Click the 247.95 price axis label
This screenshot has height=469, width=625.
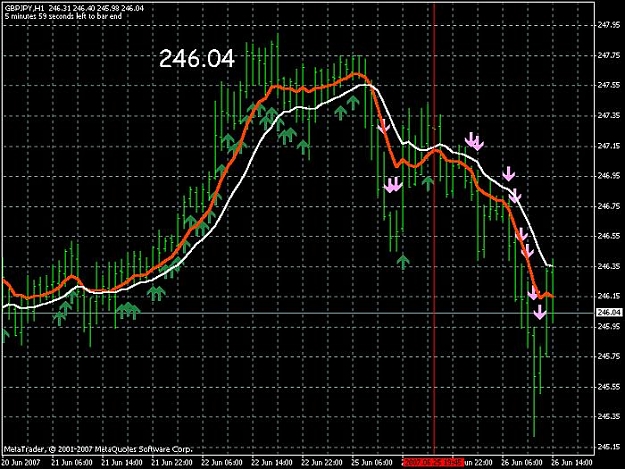(609, 25)
